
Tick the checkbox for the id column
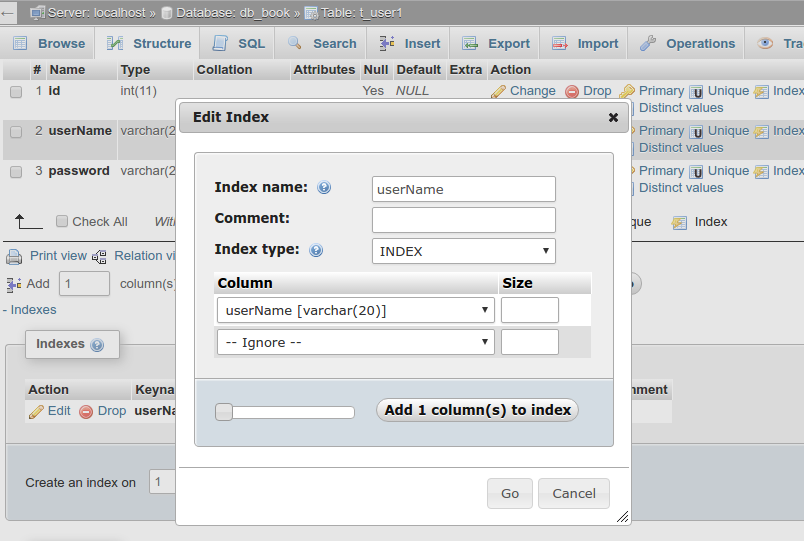click(x=16, y=91)
